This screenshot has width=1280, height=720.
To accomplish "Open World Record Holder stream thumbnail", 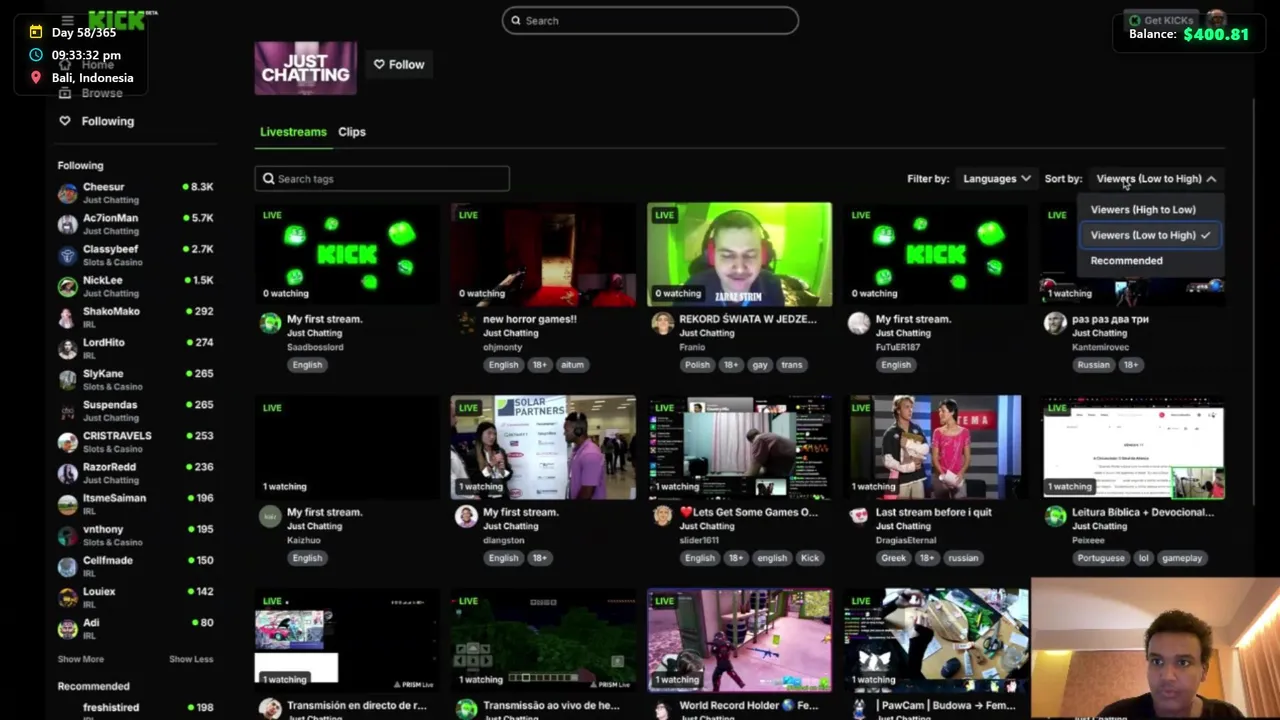I will [739, 640].
